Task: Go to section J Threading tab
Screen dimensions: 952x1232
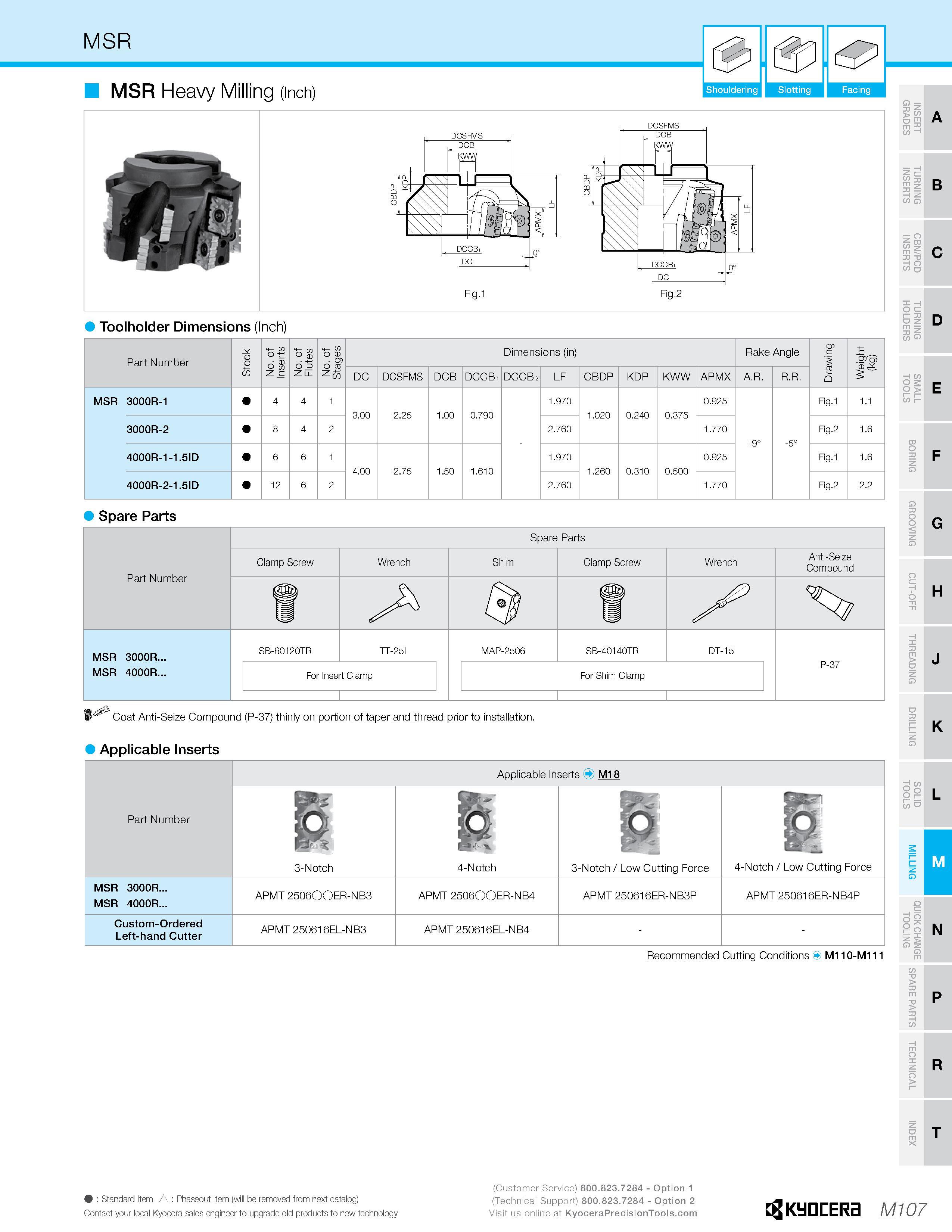Action: point(925,659)
